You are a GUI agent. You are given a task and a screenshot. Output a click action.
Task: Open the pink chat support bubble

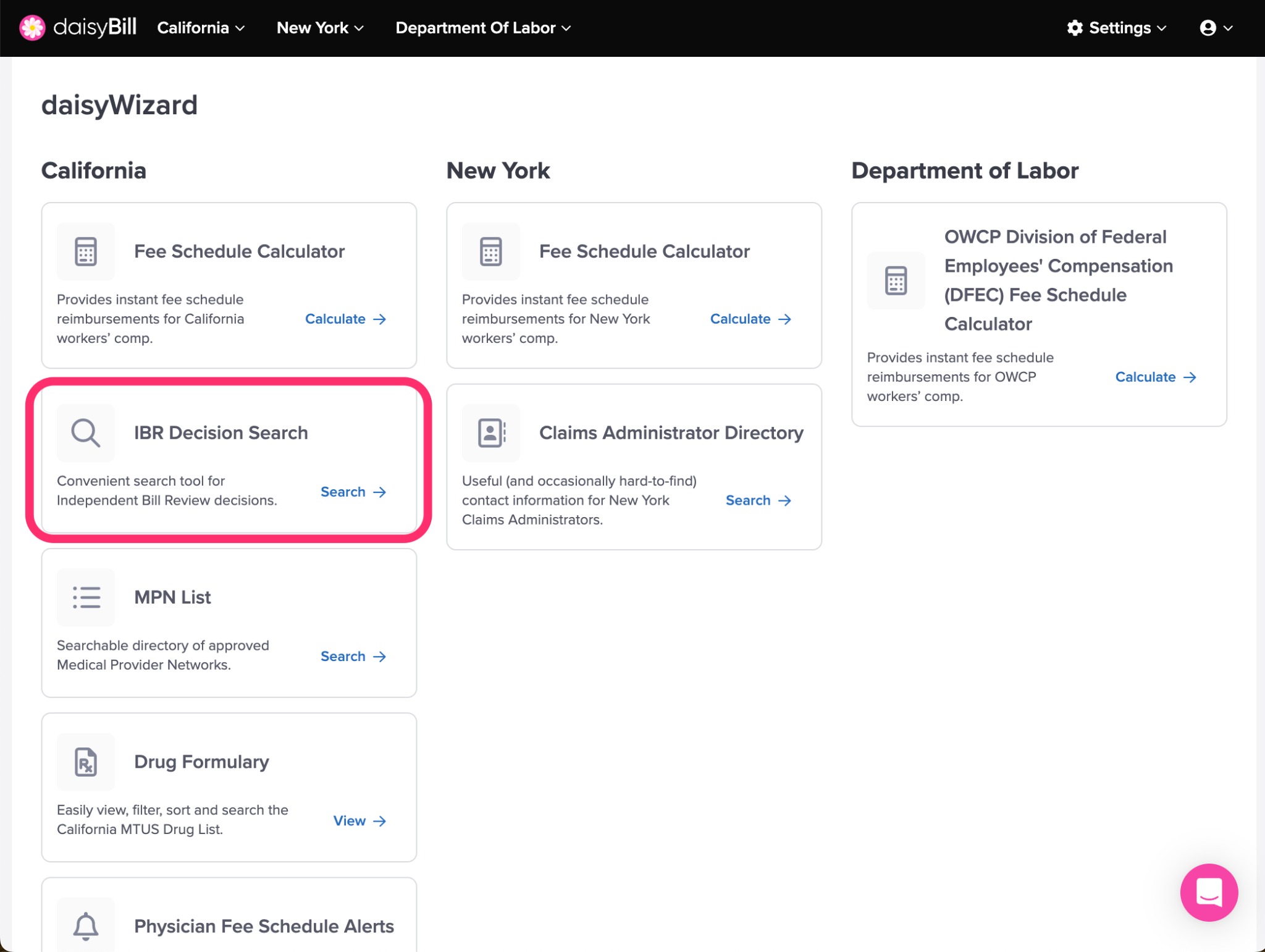(1209, 893)
